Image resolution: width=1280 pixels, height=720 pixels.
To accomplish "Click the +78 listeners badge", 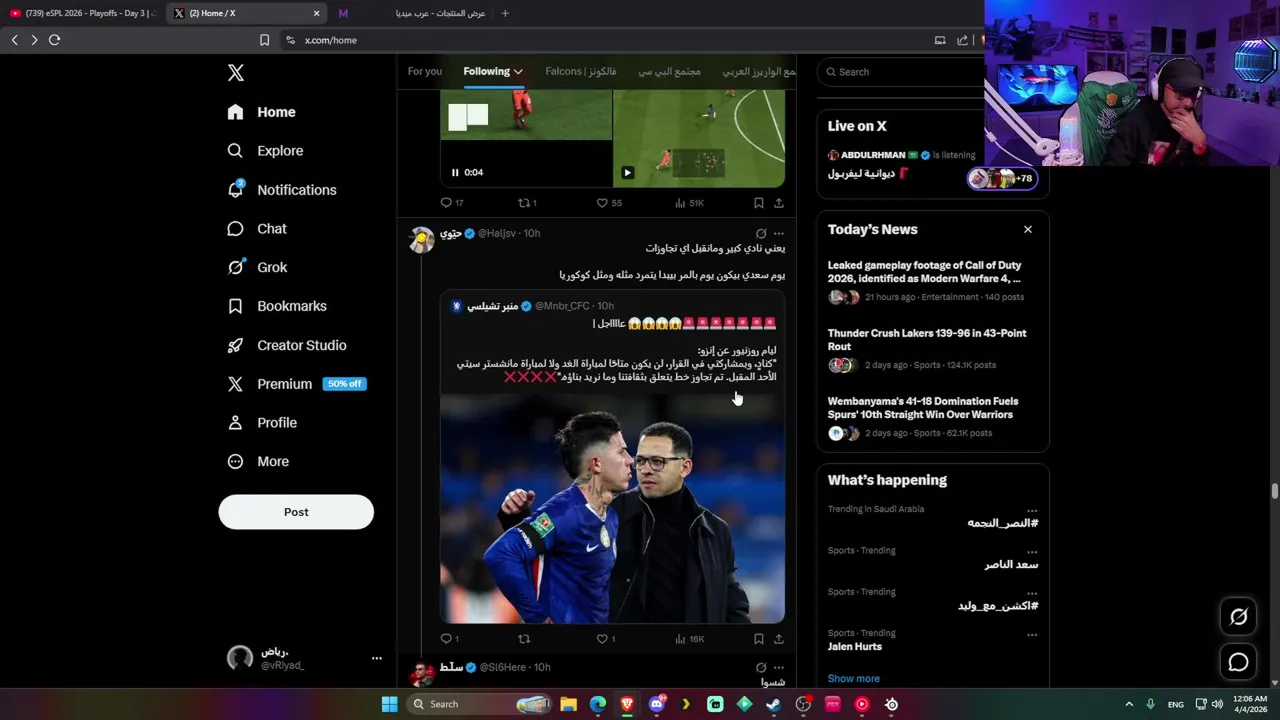I will pyautogui.click(x=1003, y=179).
